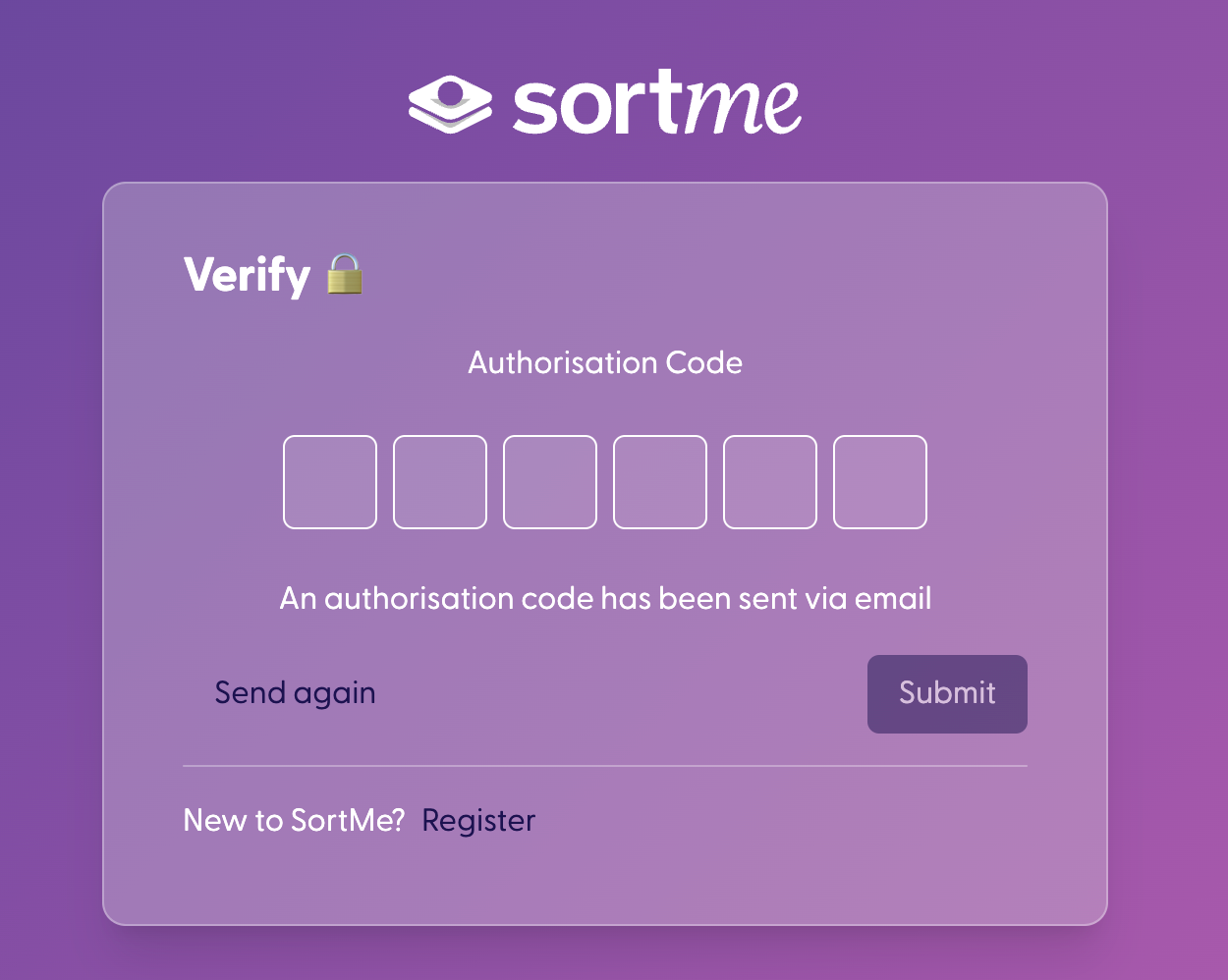Click the divider line above Register
The width and height of the screenshot is (1228, 980).
[x=605, y=765]
